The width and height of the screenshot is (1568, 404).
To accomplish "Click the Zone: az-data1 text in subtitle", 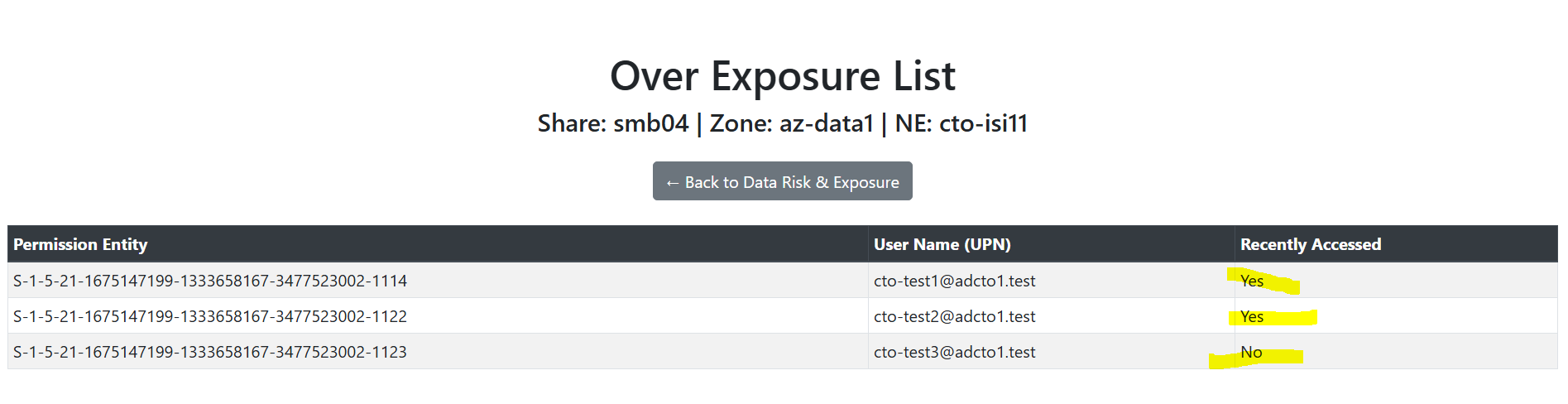I will pyautogui.click(x=792, y=123).
